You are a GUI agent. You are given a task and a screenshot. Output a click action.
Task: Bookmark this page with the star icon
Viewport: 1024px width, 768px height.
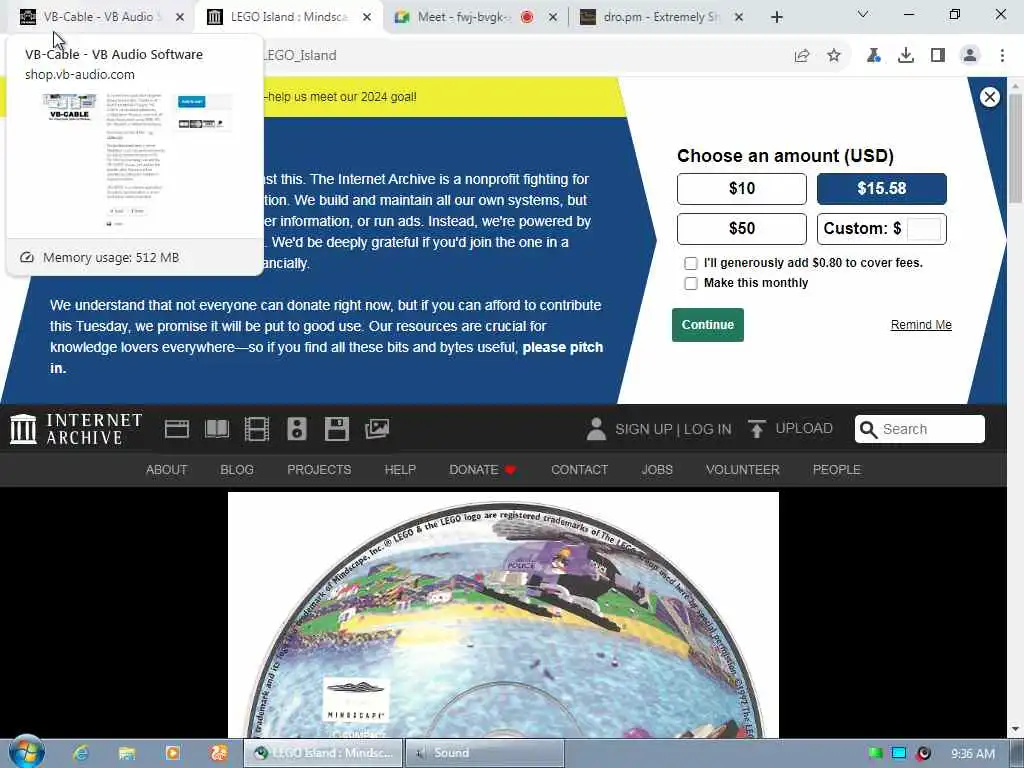click(834, 56)
